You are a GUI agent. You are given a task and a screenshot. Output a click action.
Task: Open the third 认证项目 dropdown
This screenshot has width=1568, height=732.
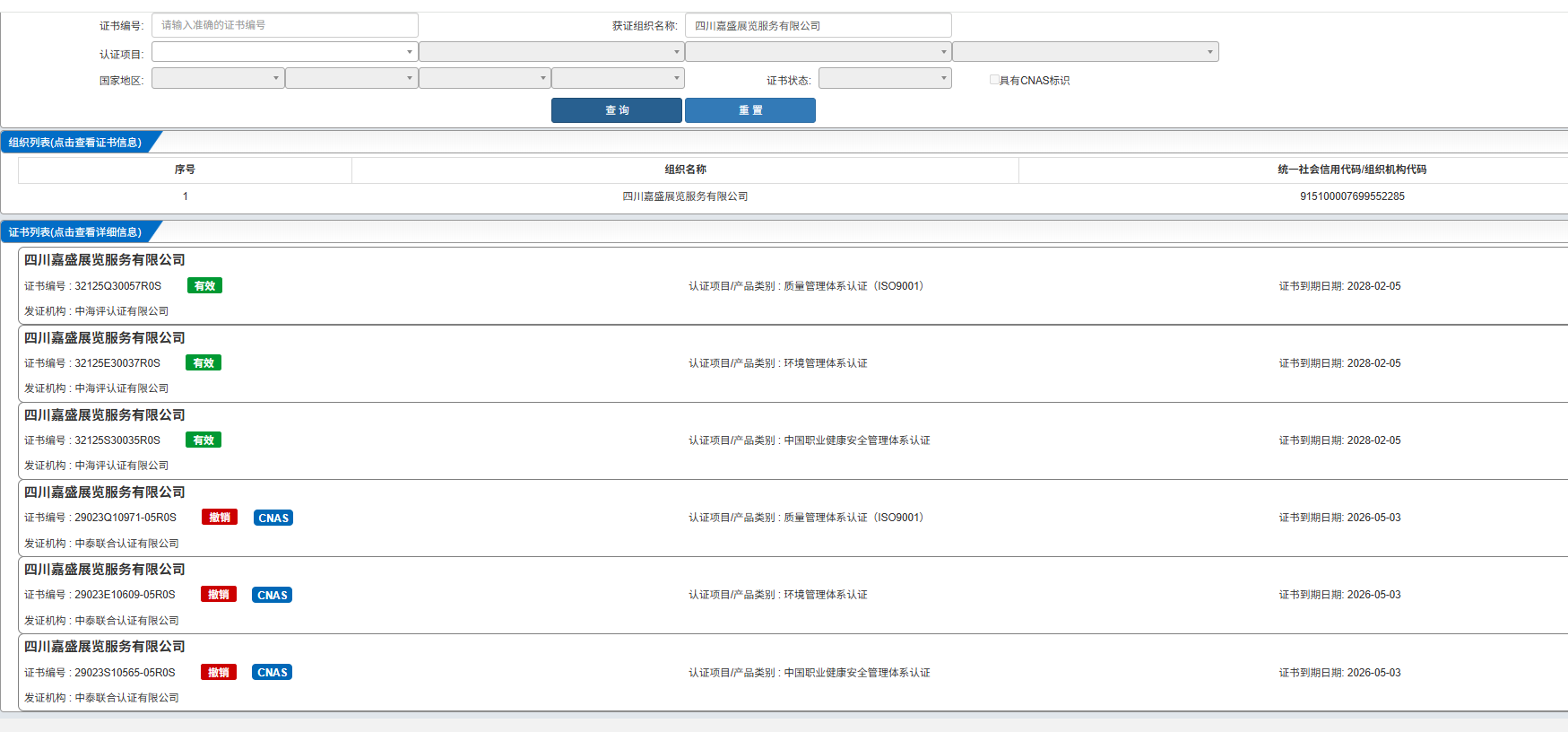coord(818,52)
